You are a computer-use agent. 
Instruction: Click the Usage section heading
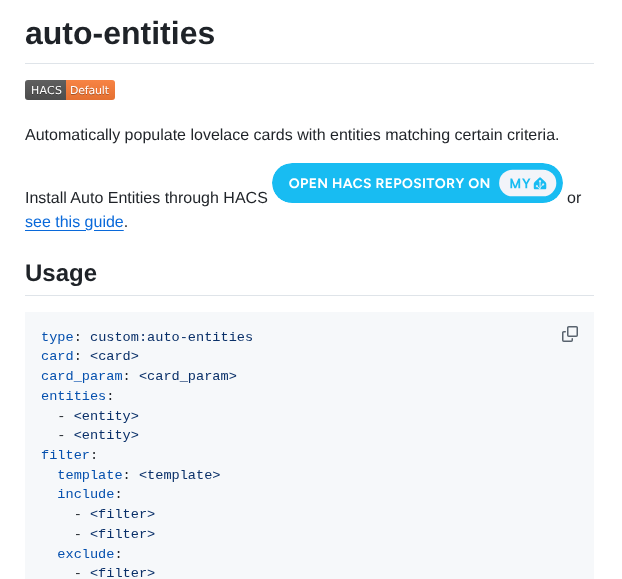[x=61, y=273]
